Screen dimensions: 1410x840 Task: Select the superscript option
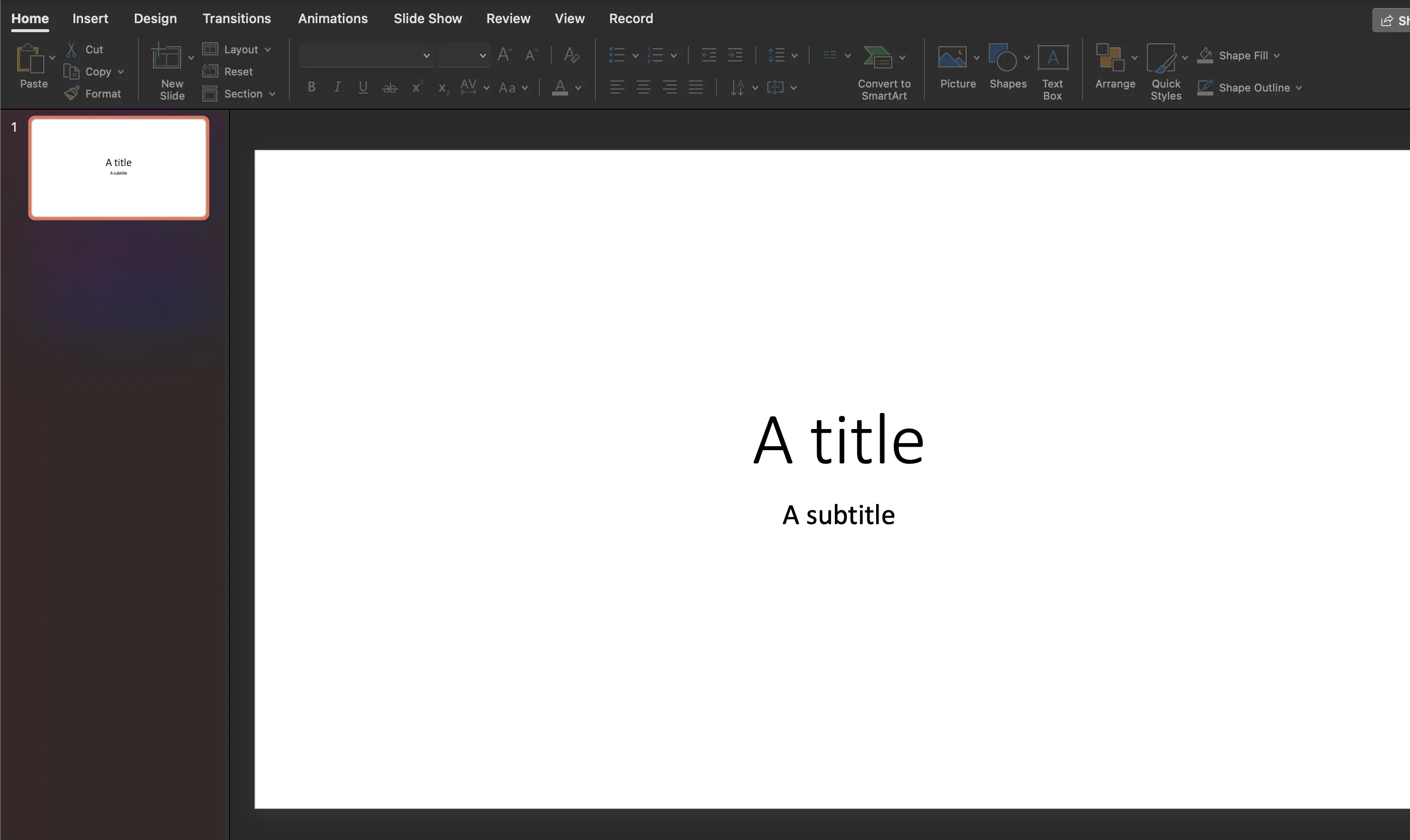point(417,87)
